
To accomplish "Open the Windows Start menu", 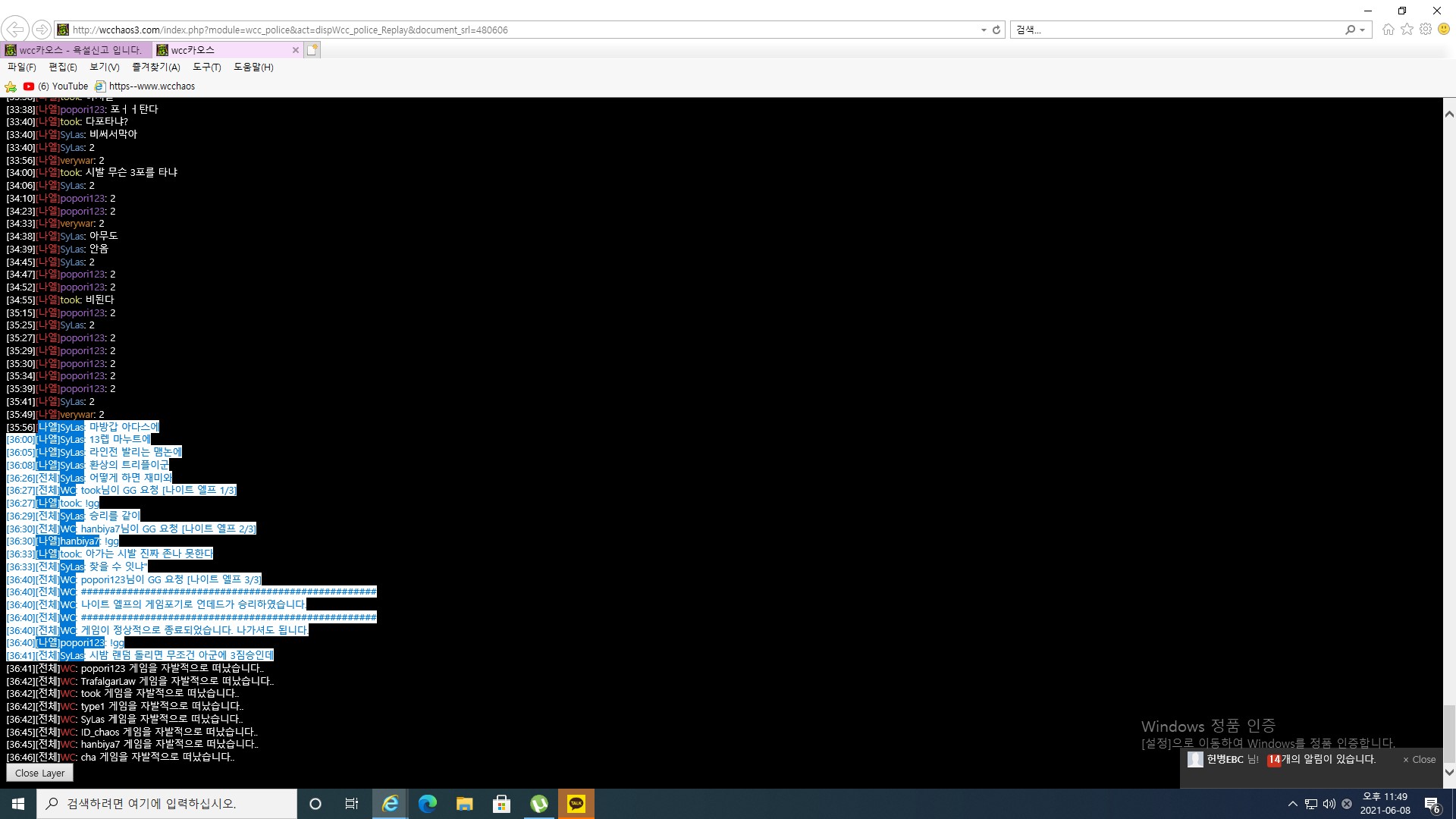I will (18, 804).
